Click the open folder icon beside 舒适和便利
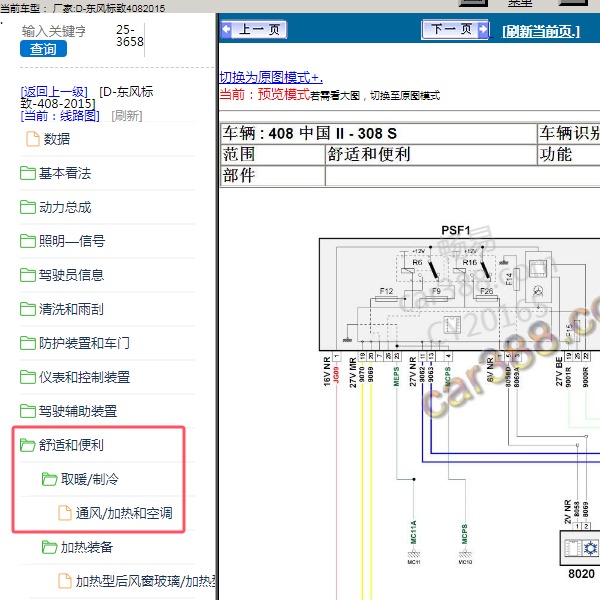 click(28, 445)
